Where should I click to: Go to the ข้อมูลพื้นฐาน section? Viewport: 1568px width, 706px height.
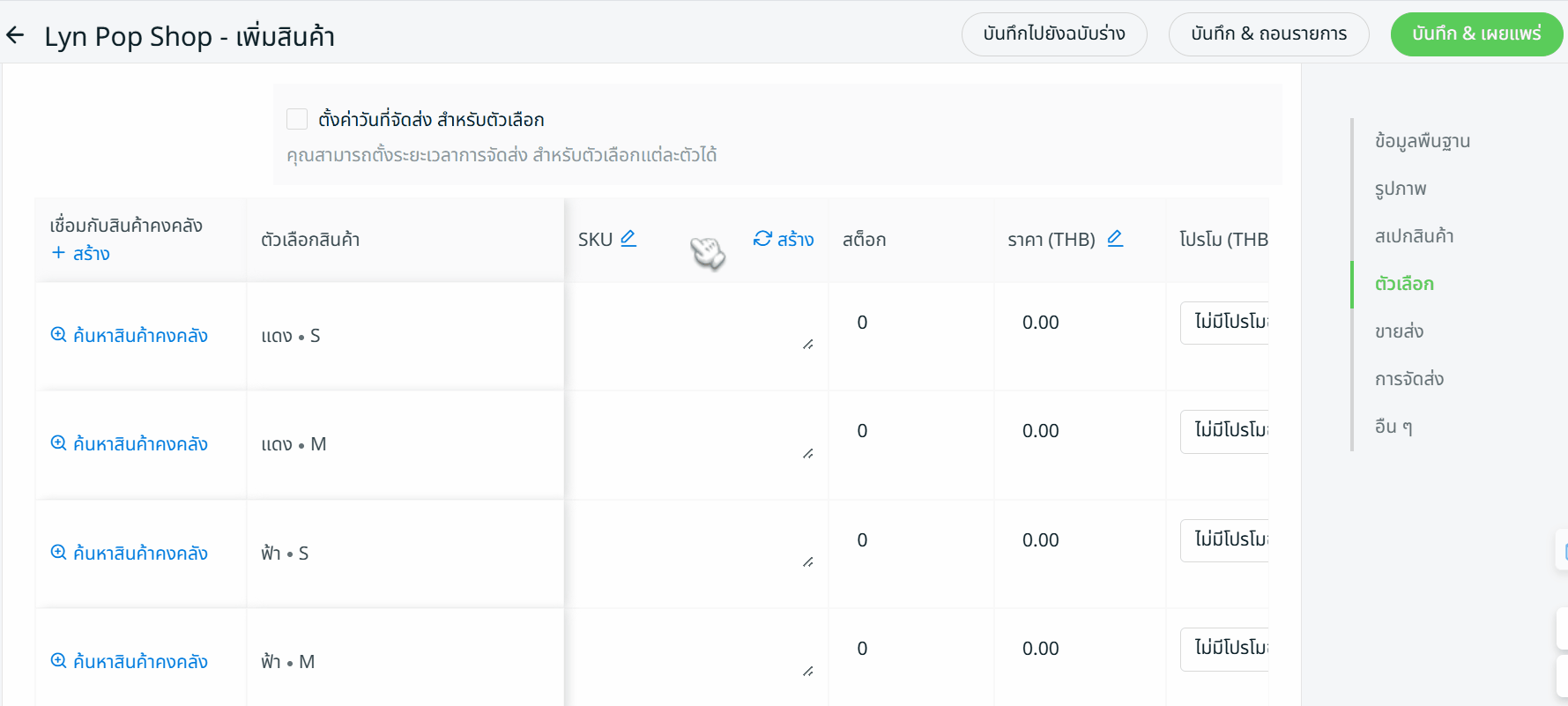[1422, 141]
